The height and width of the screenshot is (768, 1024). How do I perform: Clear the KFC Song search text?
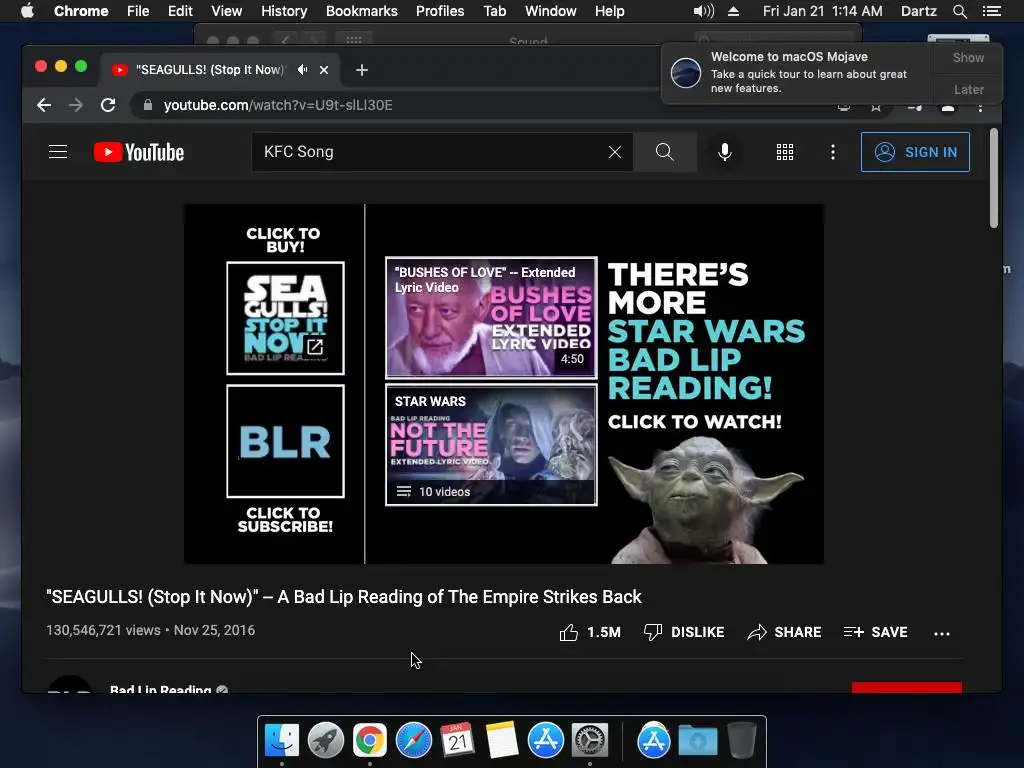615,152
